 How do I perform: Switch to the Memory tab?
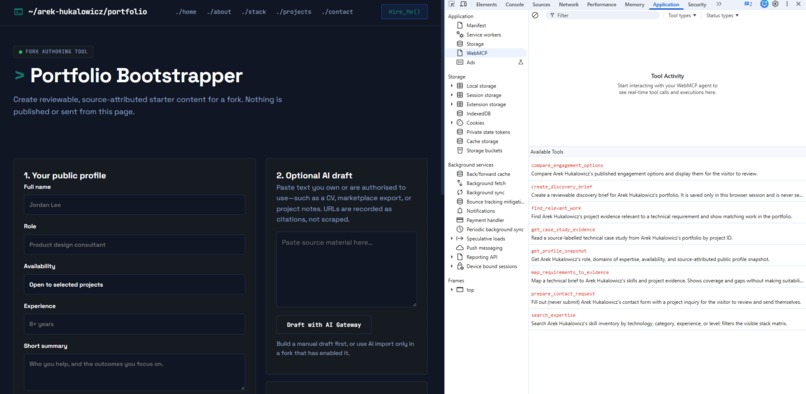coord(634,4)
